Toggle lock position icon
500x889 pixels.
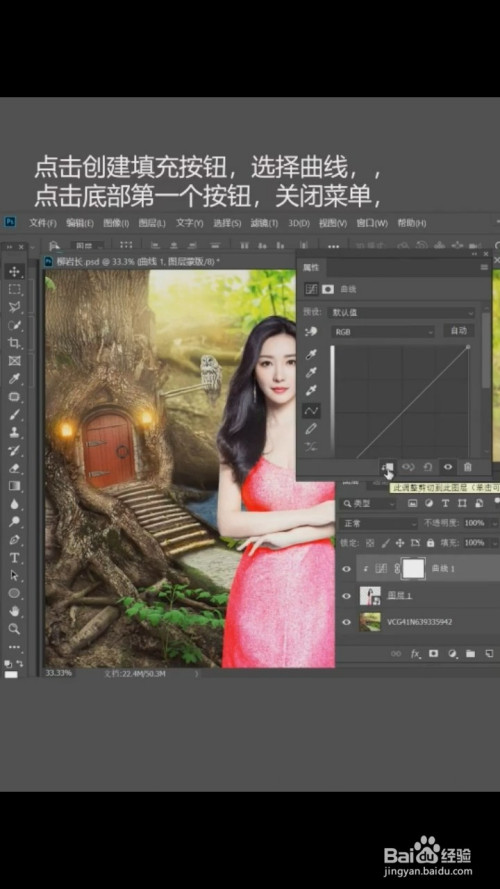(401, 543)
